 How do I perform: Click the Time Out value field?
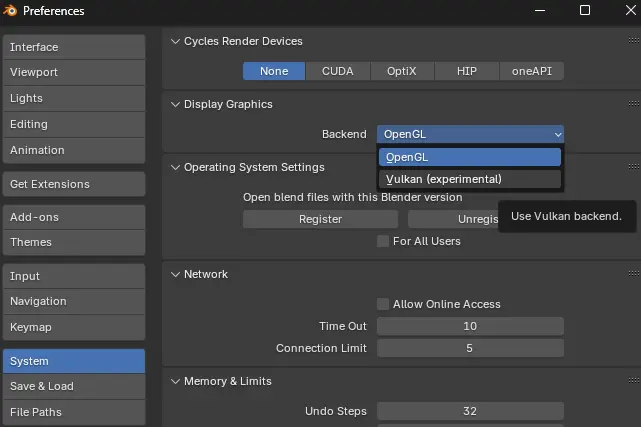point(470,326)
